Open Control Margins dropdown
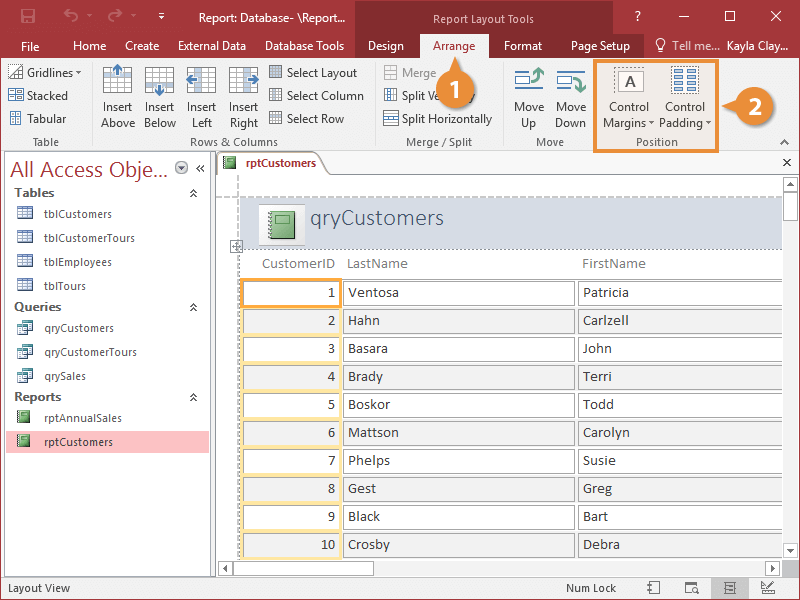800x600 pixels. coord(629,98)
